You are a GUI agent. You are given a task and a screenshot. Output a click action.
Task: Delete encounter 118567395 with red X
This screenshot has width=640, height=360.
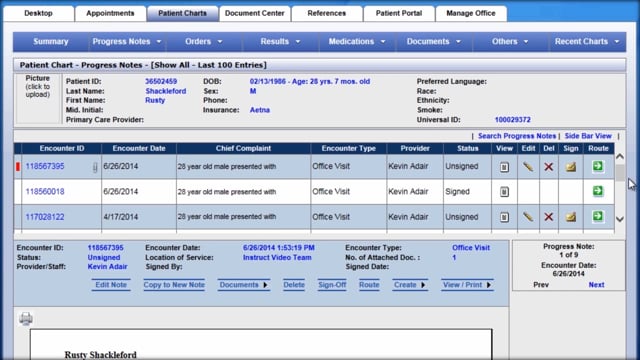[549, 167]
